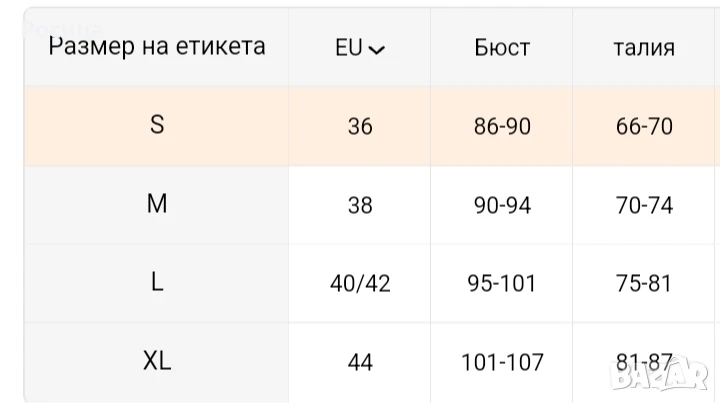
Task: Select the L size label cell
Action: (157, 283)
